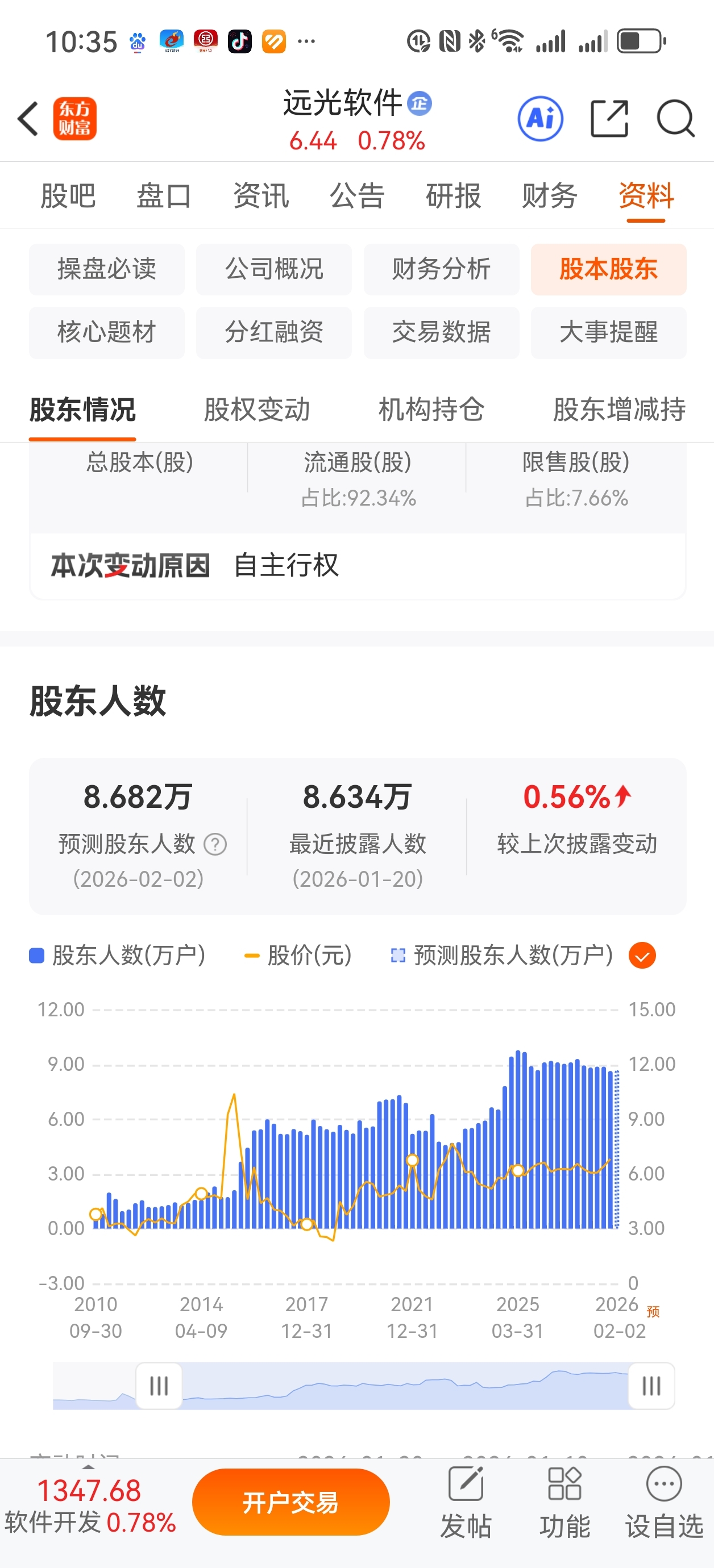Switch to the 盘口 tab
714x1568 pixels.
(x=164, y=195)
